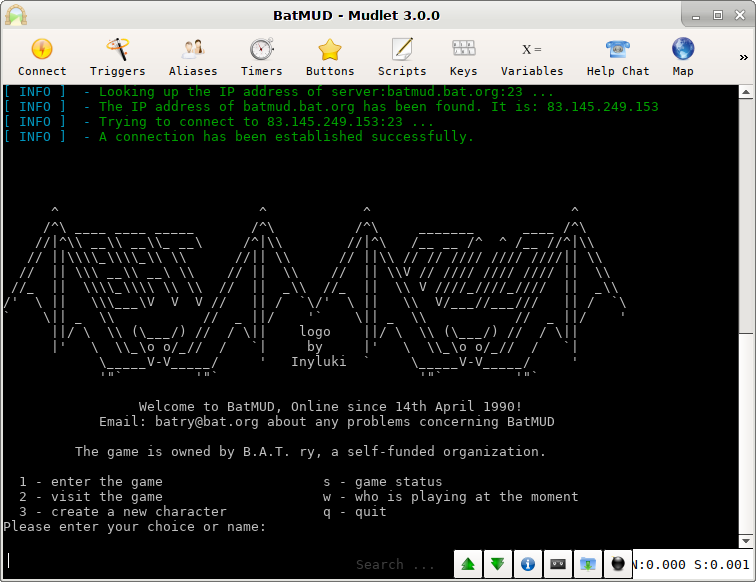This screenshot has width=756, height=582.
Task: Click the email 'batry@bat.org' text
Action: coord(207,421)
